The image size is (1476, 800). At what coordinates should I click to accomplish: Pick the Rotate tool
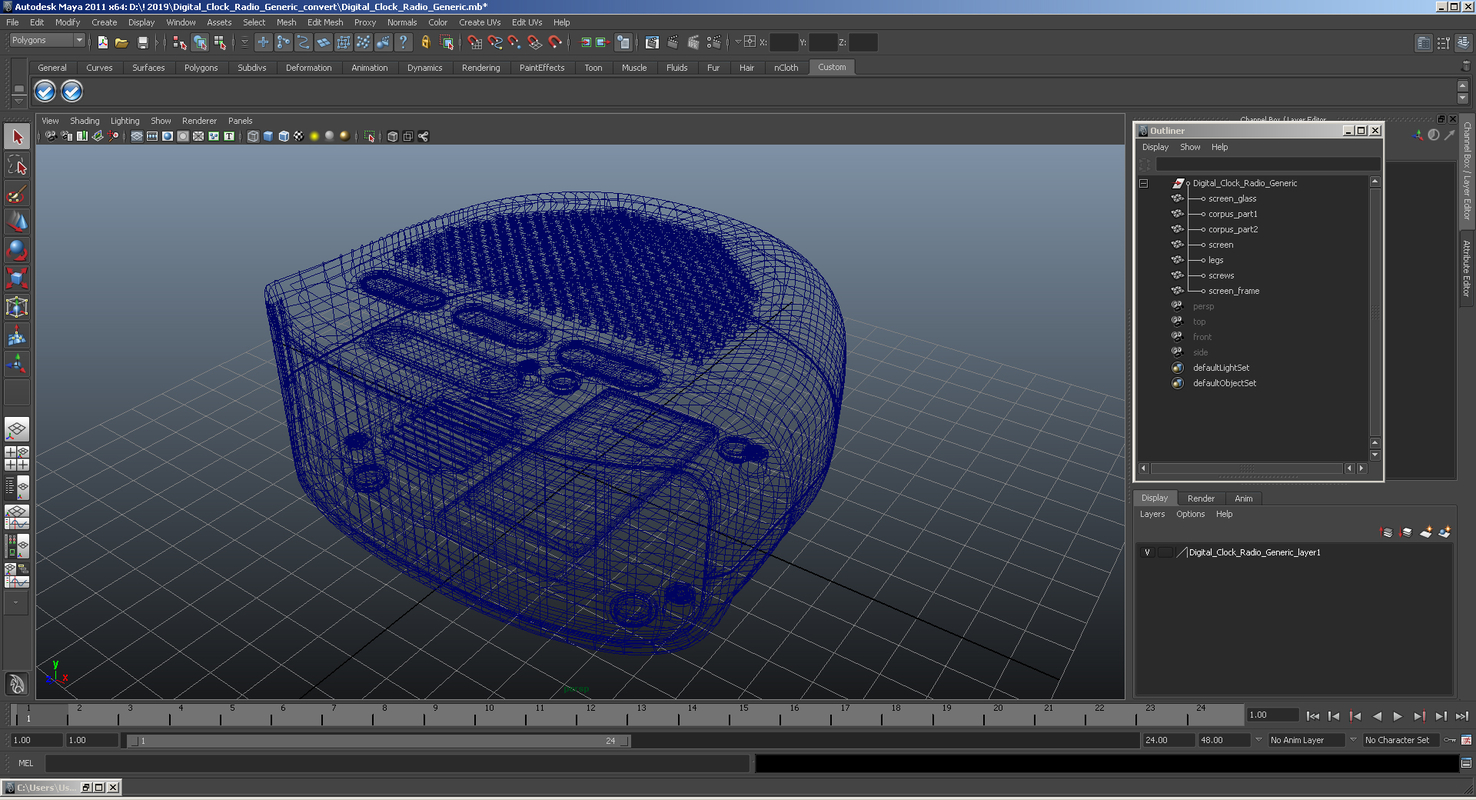pyautogui.click(x=17, y=249)
